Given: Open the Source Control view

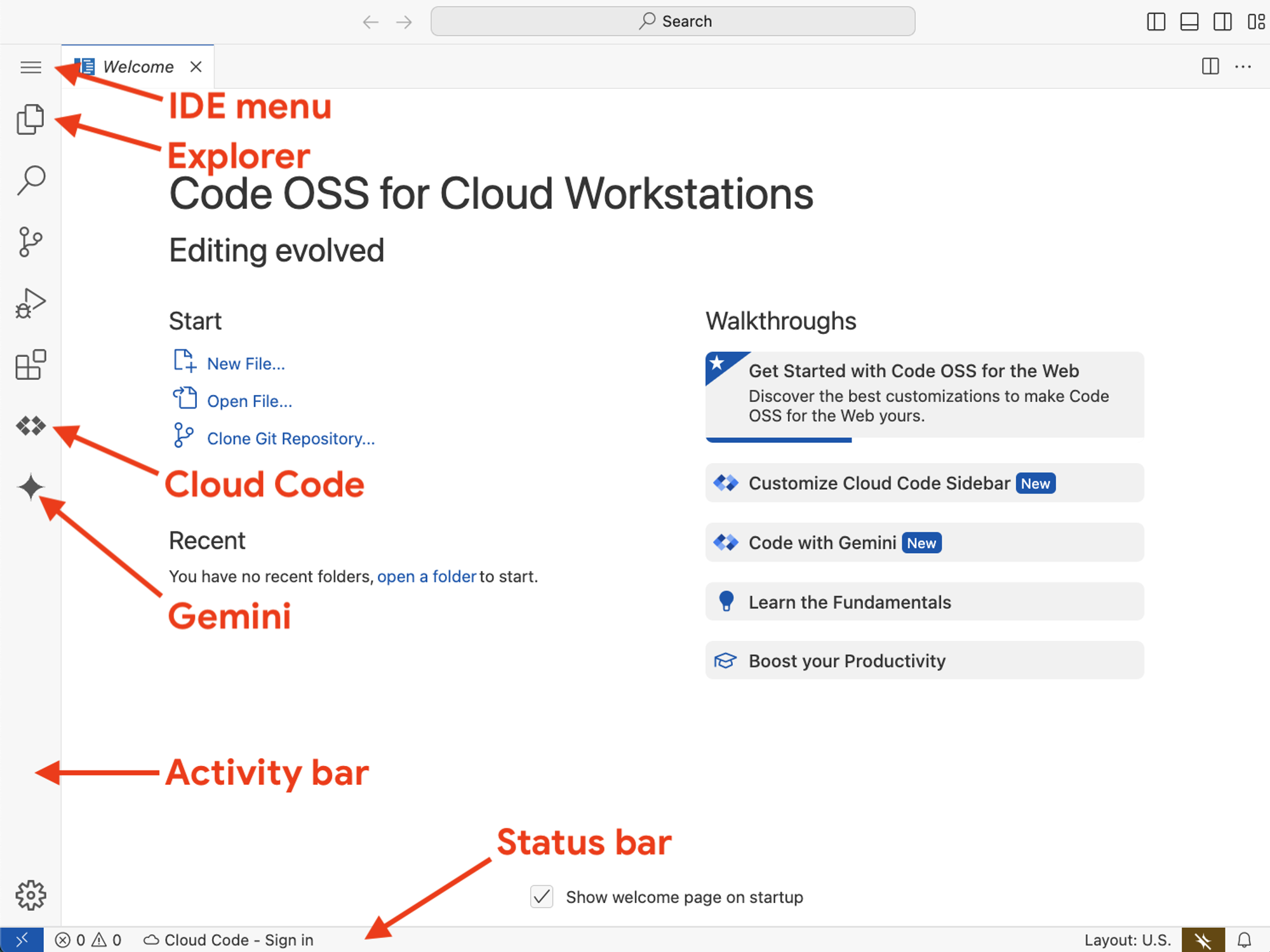Looking at the screenshot, I should (x=30, y=241).
